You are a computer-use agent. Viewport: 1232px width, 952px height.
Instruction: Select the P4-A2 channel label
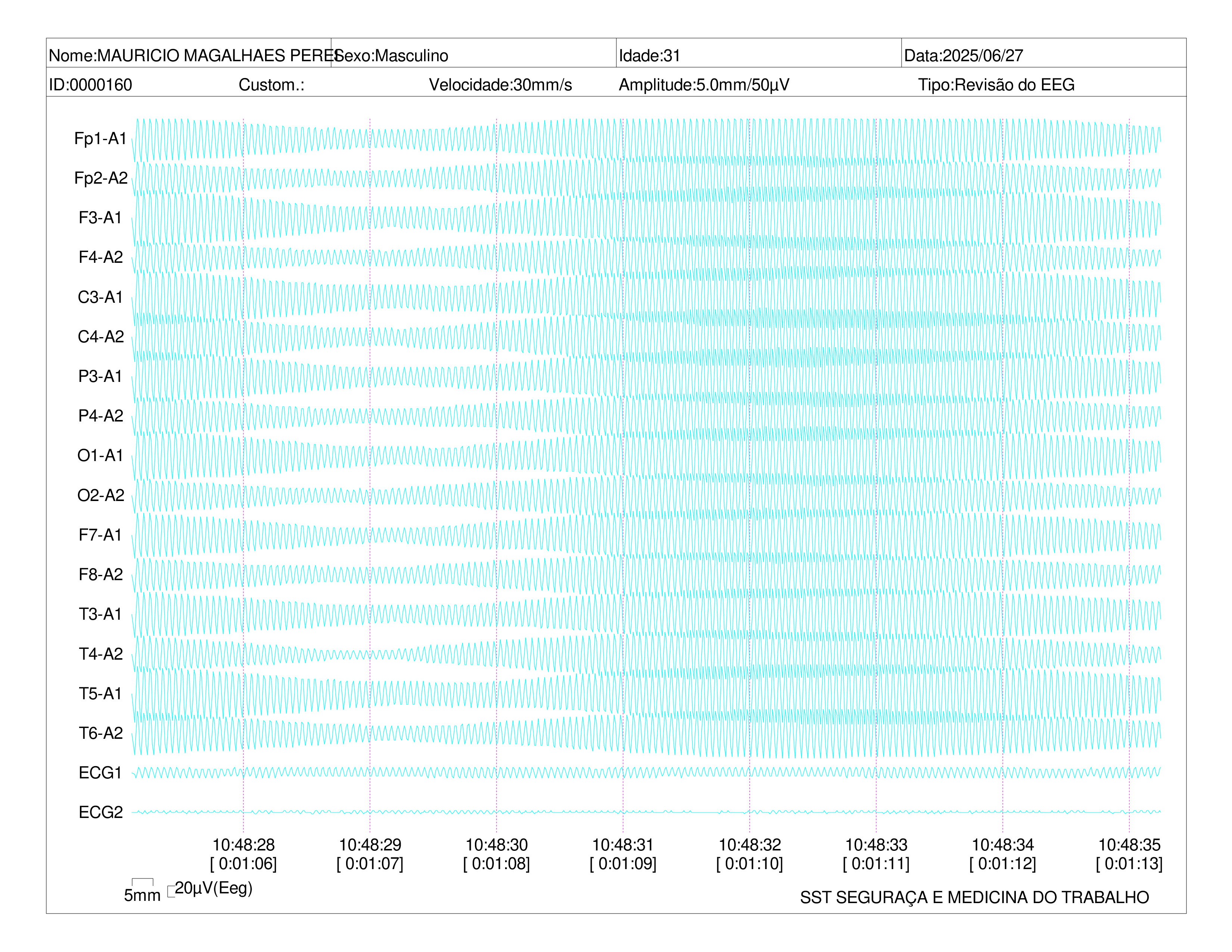tap(101, 416)
